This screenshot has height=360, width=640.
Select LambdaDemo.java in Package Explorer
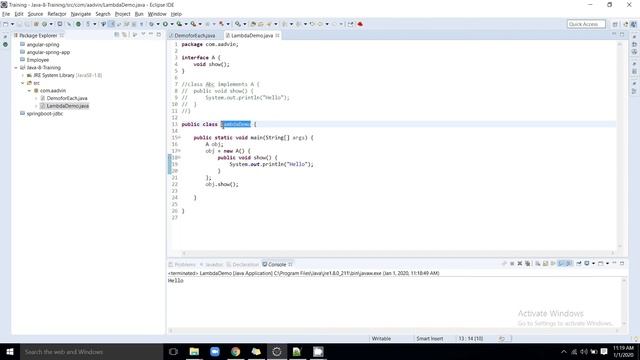[x=67, y=106]
